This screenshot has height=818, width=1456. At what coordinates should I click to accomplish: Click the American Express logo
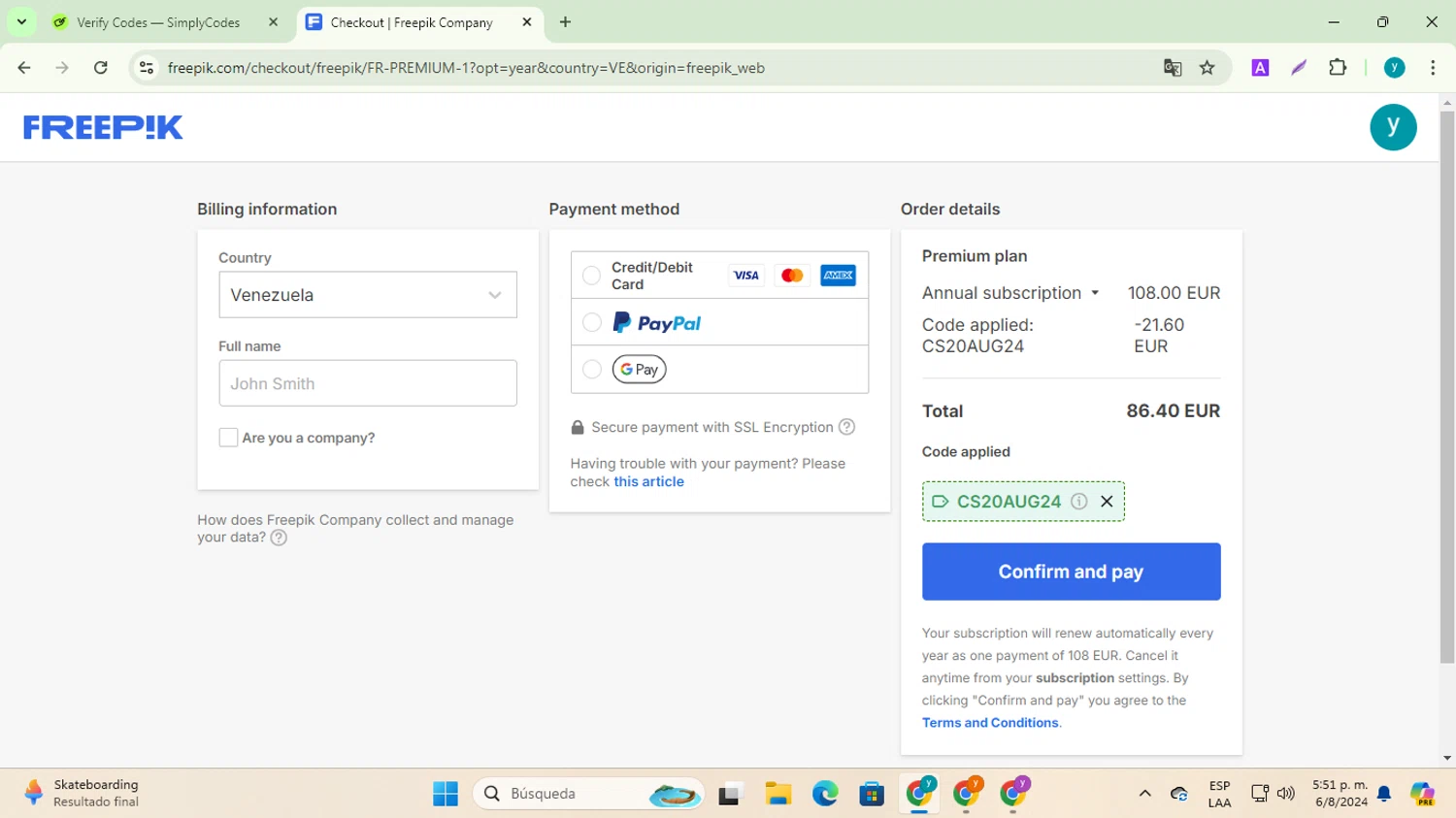tap(838, 276)
